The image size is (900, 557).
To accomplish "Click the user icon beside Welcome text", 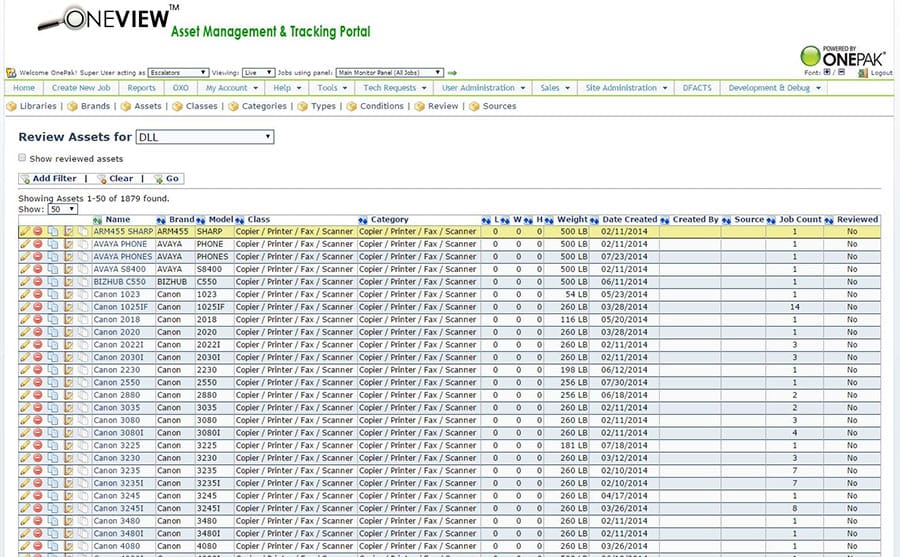I will coord(11,73).
